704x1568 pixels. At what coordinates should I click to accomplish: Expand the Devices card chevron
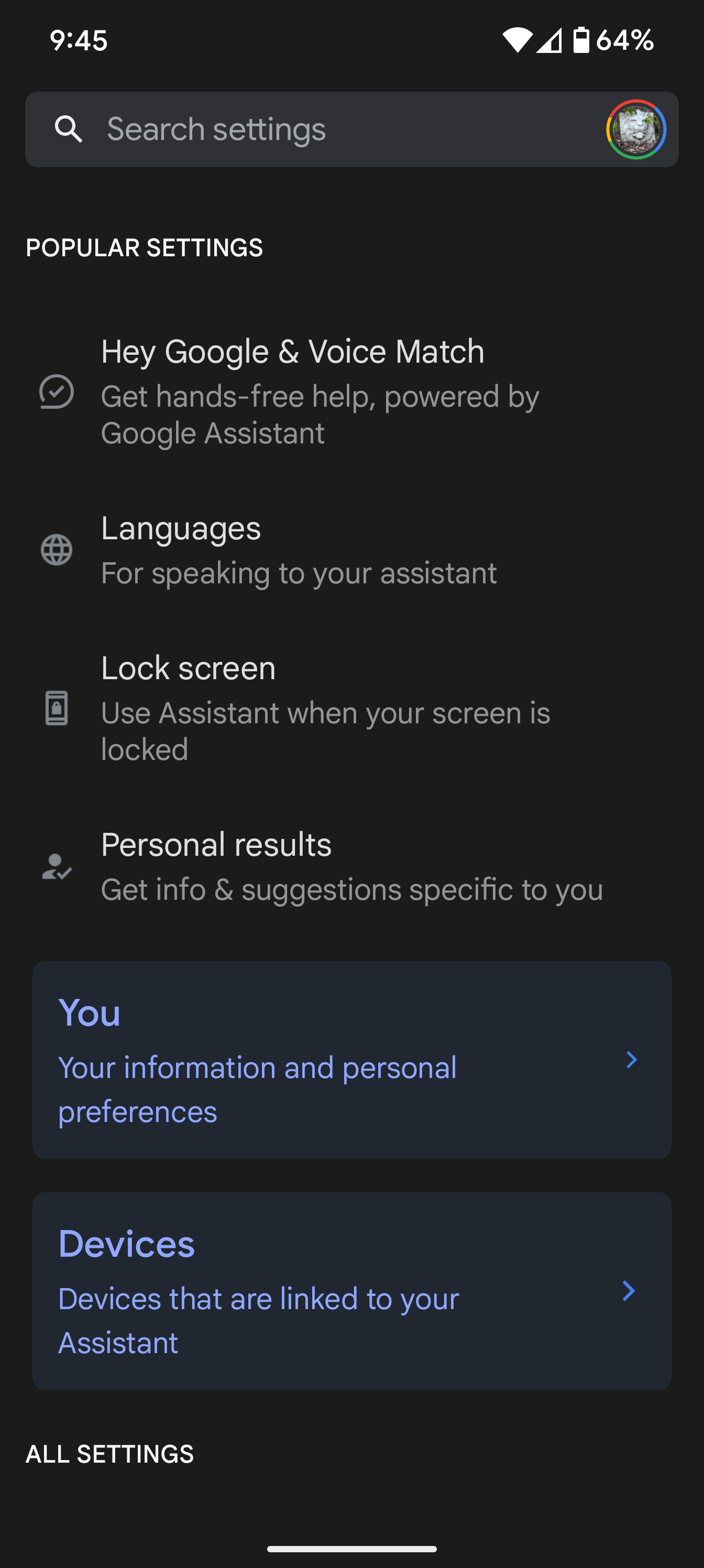(629, 1291)
